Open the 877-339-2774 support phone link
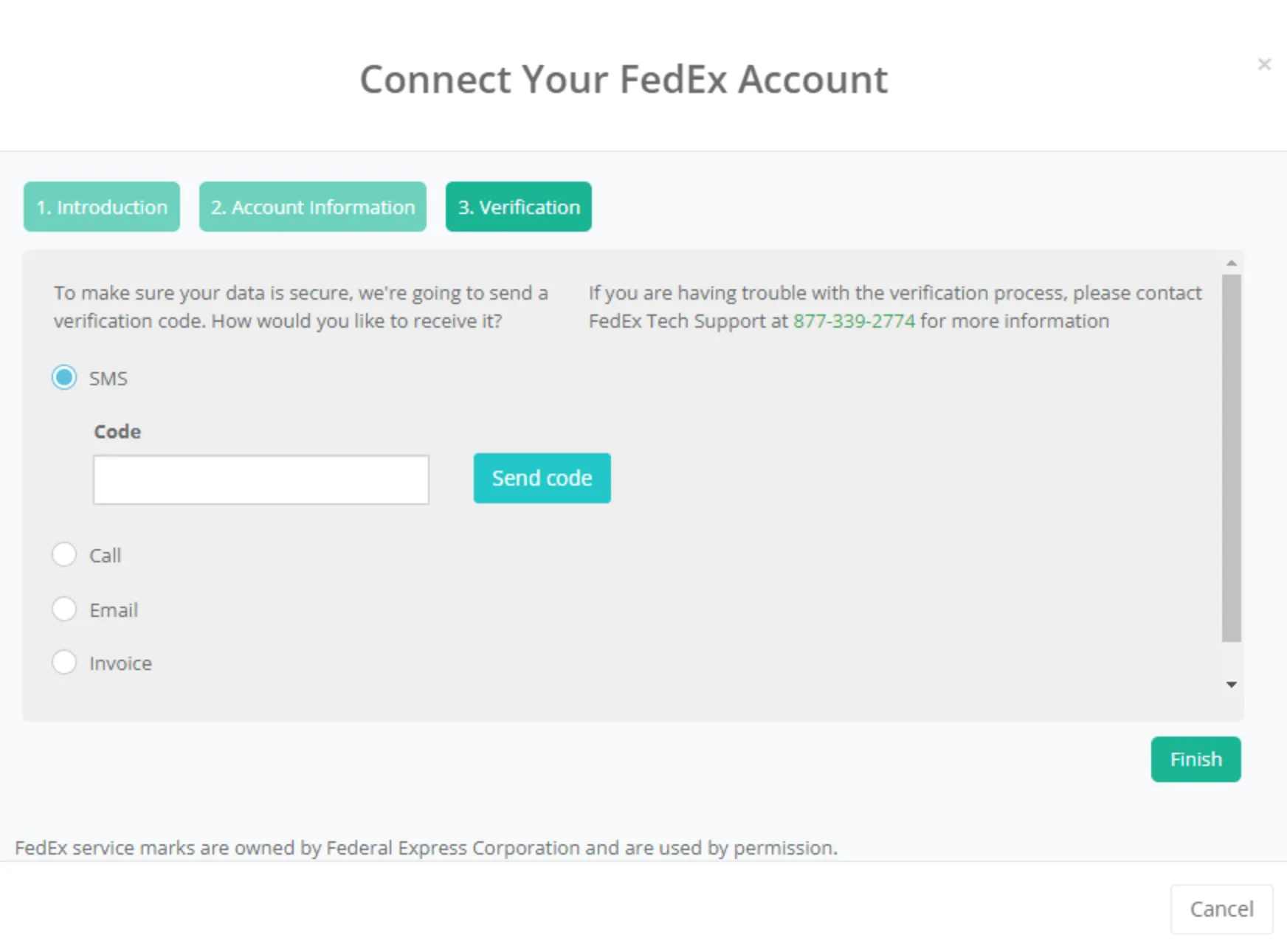 tap(854, 321)
